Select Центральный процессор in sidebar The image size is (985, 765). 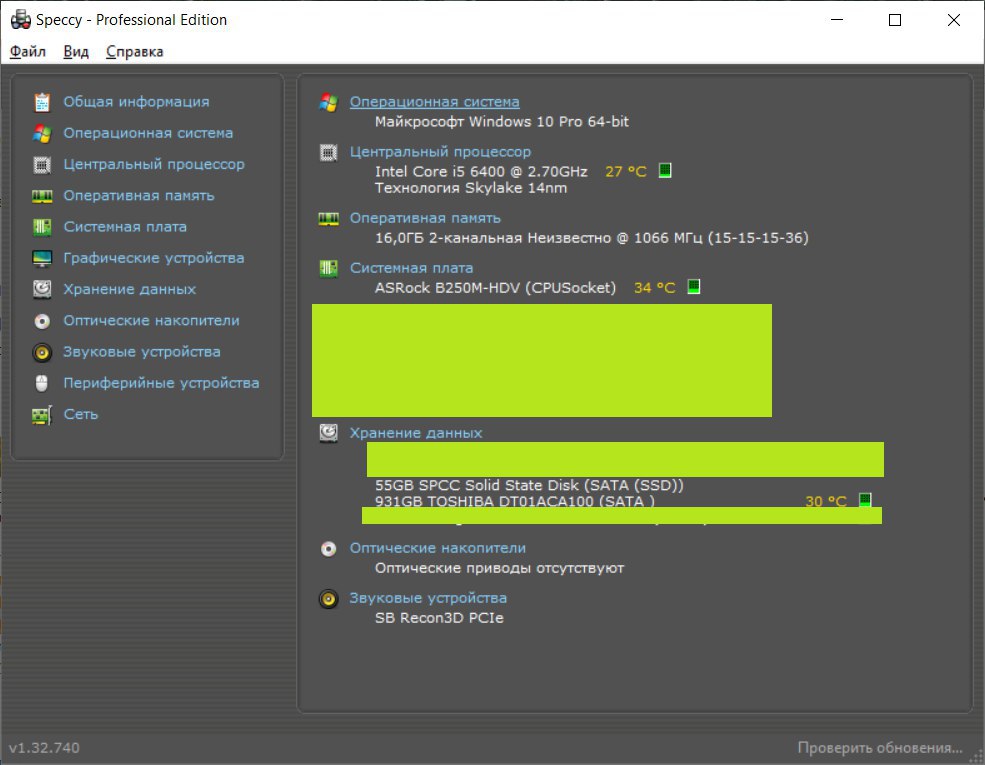coord(154,165)
